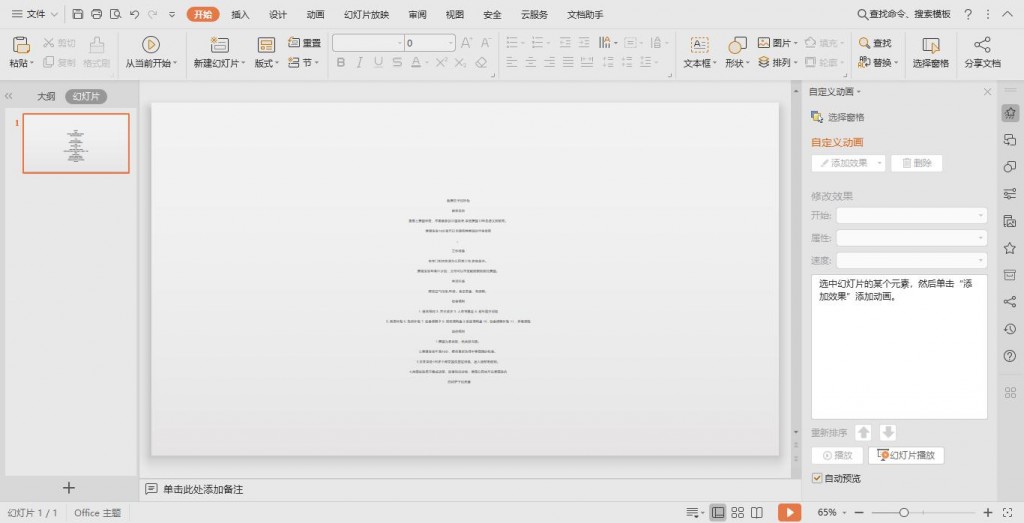The image size is (1024, 523).
Task: Click the orange slideshow play button in status bar
Action: pos(790,513)
